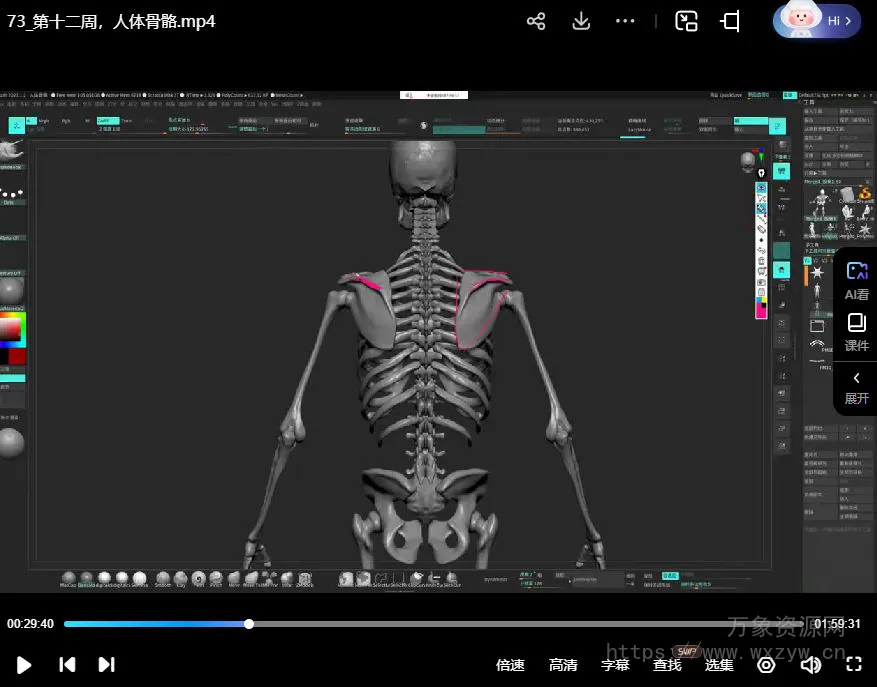Open the three-dot more options menu

click(x=626, y=21)
